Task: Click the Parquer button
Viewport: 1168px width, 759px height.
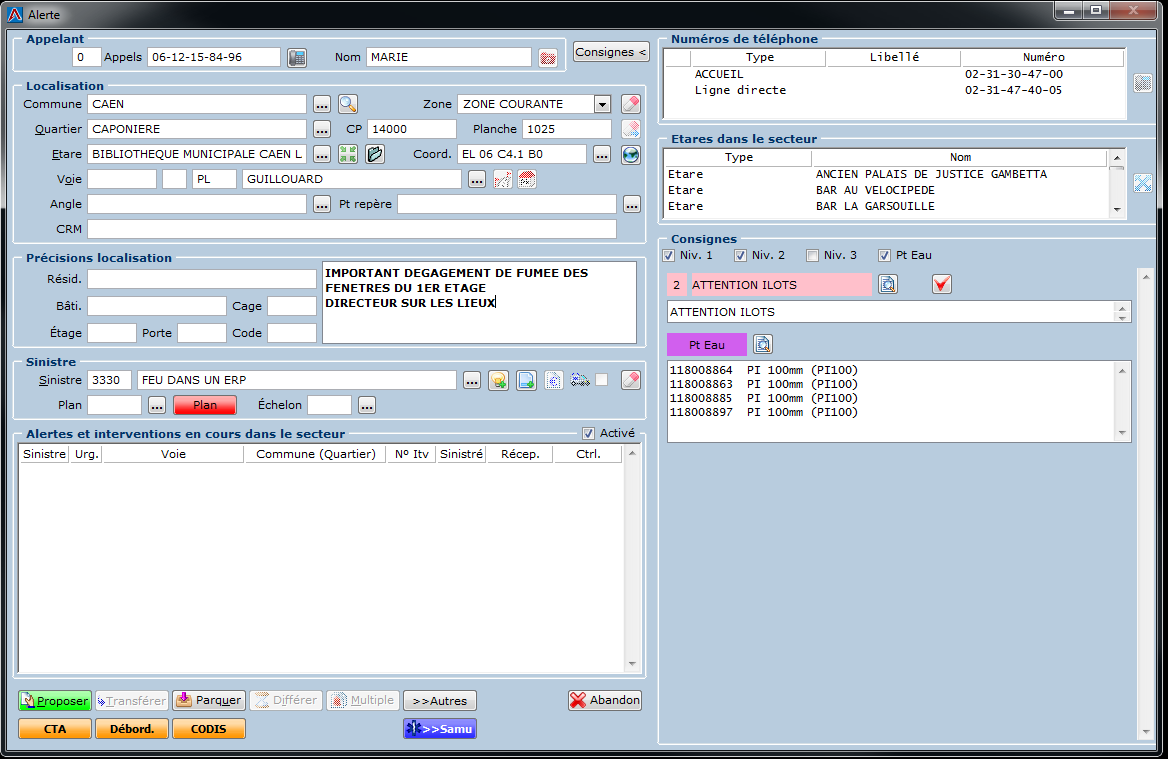Action: tap(209, 701)
